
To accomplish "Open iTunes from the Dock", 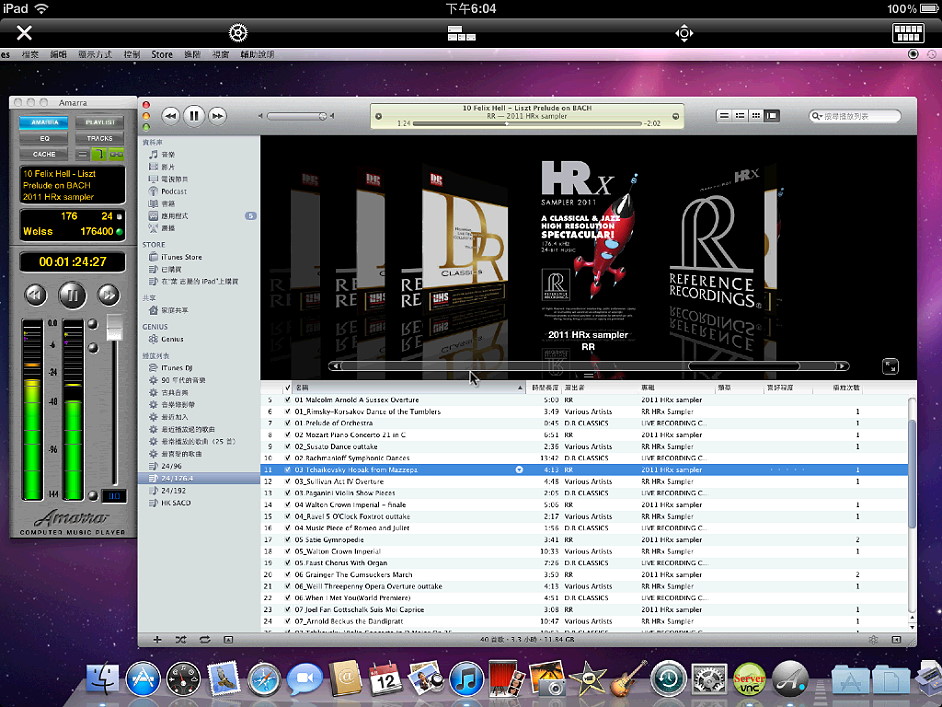I will pyautogui.click(x=466, y=679).
